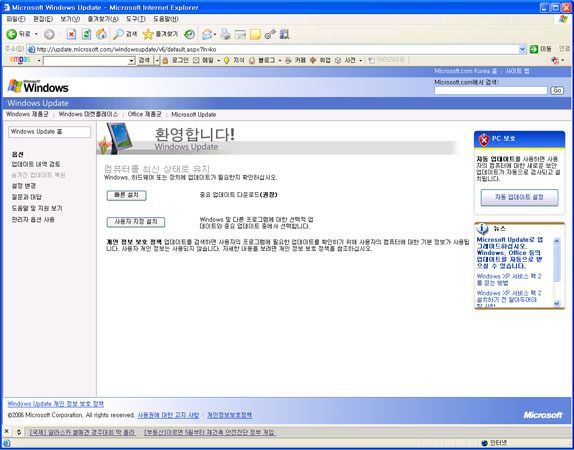Open the History clock icon

tap(189, 34)
